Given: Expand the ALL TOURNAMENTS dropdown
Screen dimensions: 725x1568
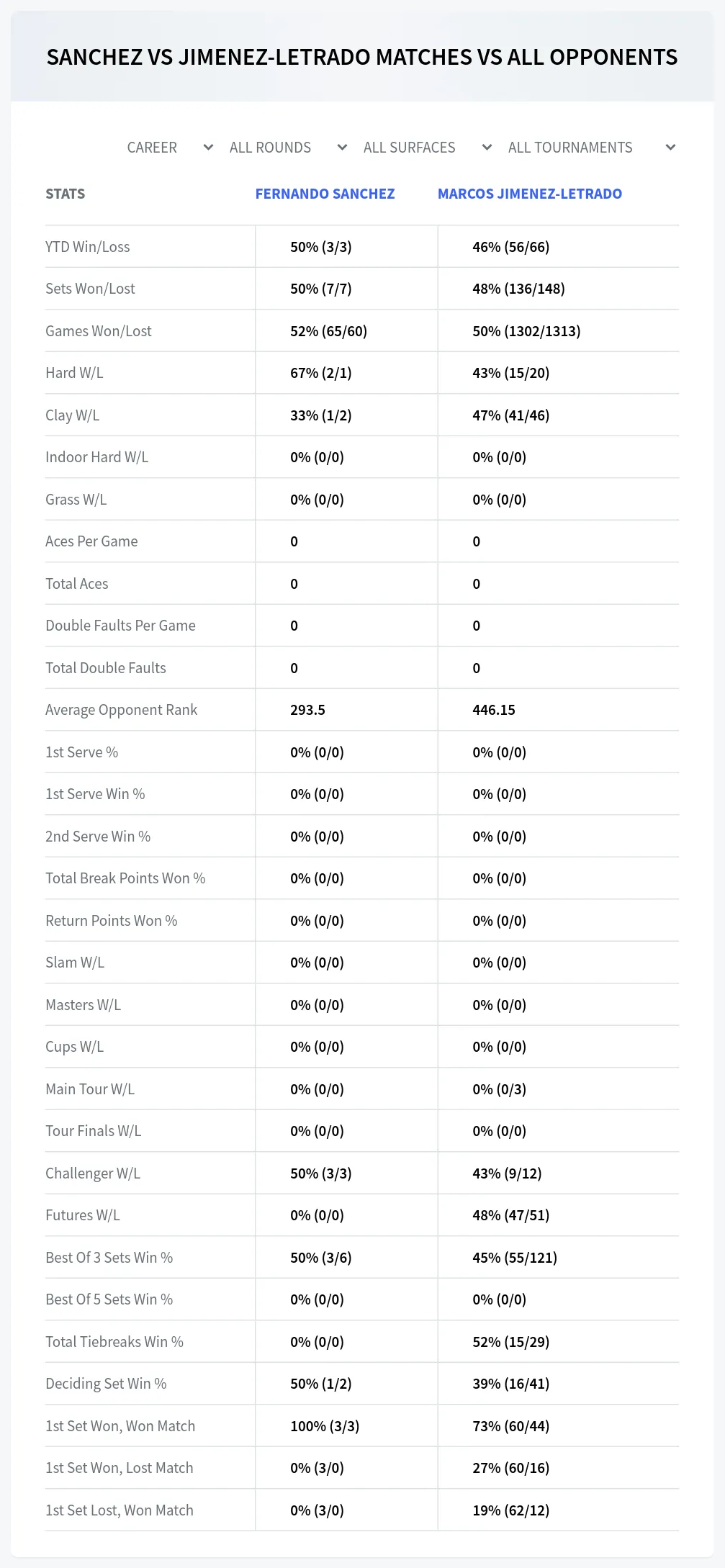Looking at the screenshot, I should (591, 148).
